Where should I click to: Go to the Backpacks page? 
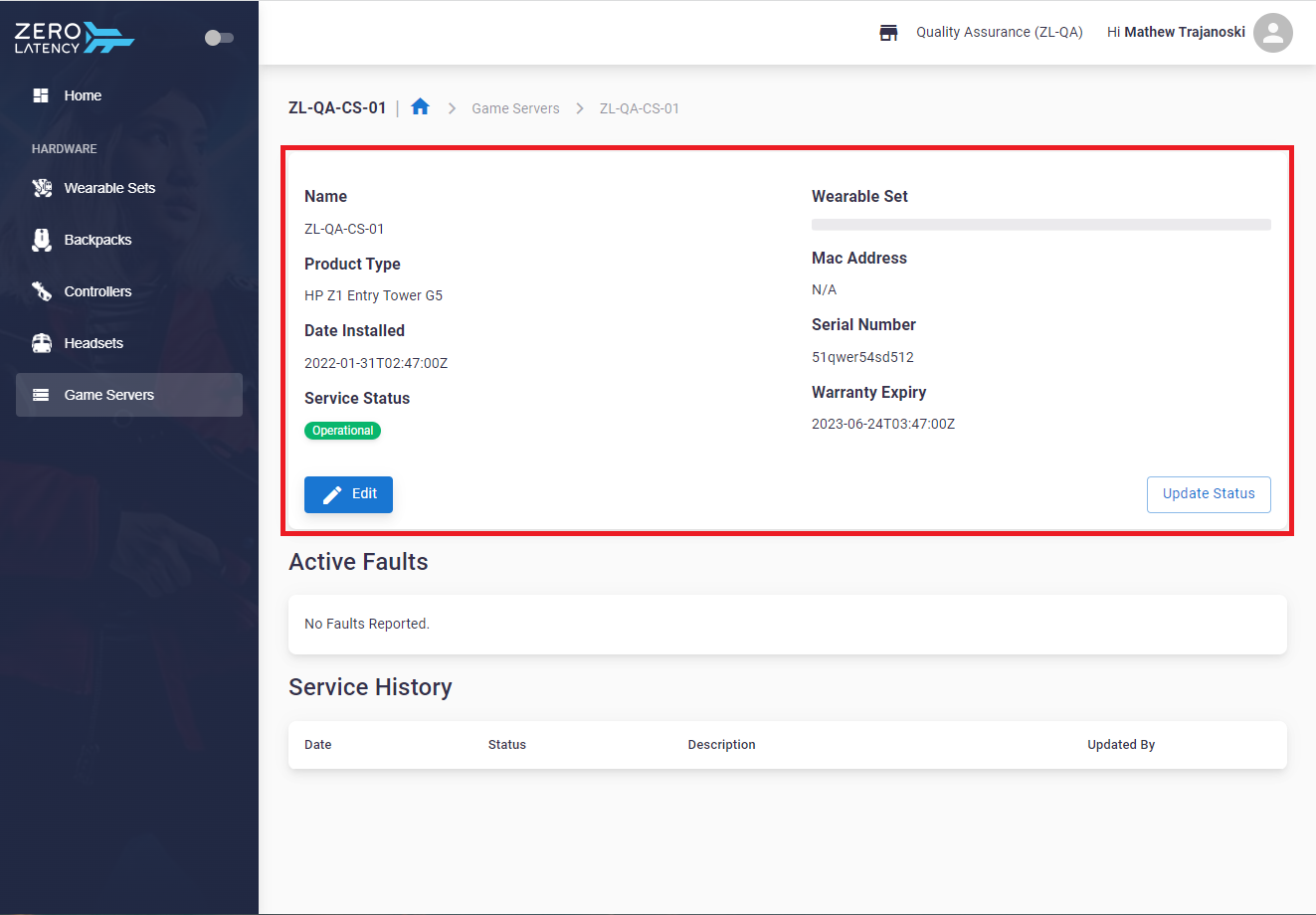(x=129, y=240)
